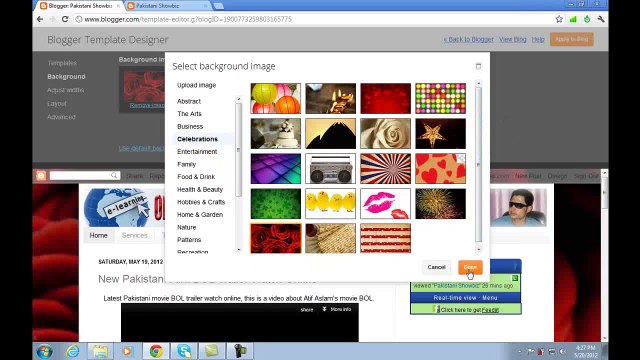Viewport: 640px width, 360px height.
Task: Click the blog navbar search field
Action: [x=84, y=176]
